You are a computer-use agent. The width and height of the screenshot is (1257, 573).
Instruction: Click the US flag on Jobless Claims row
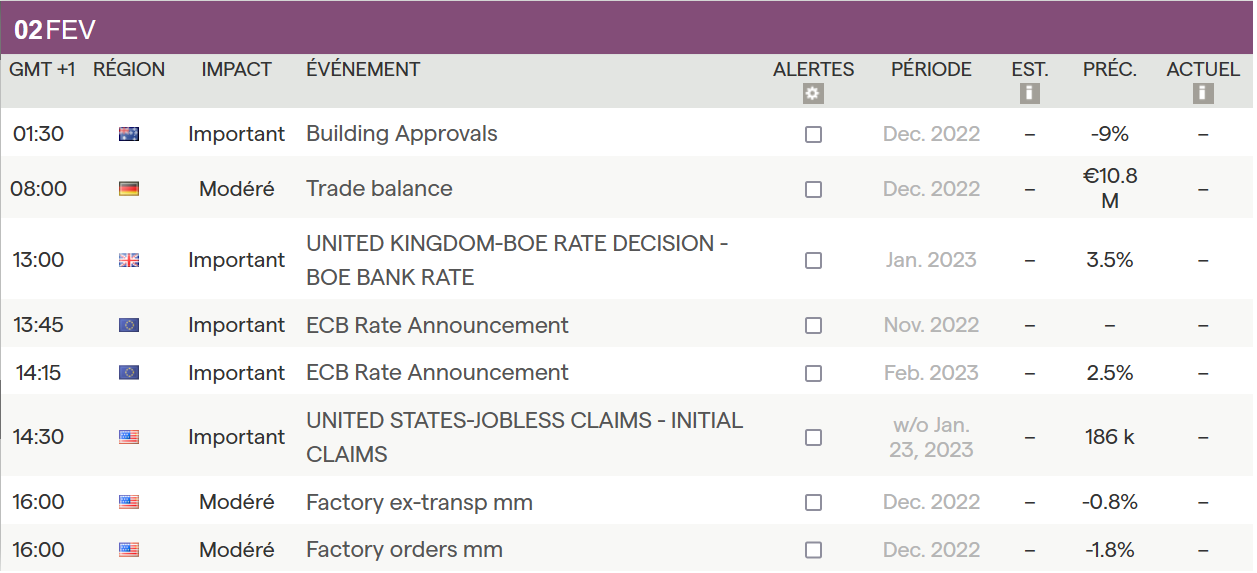coord(129,437)
